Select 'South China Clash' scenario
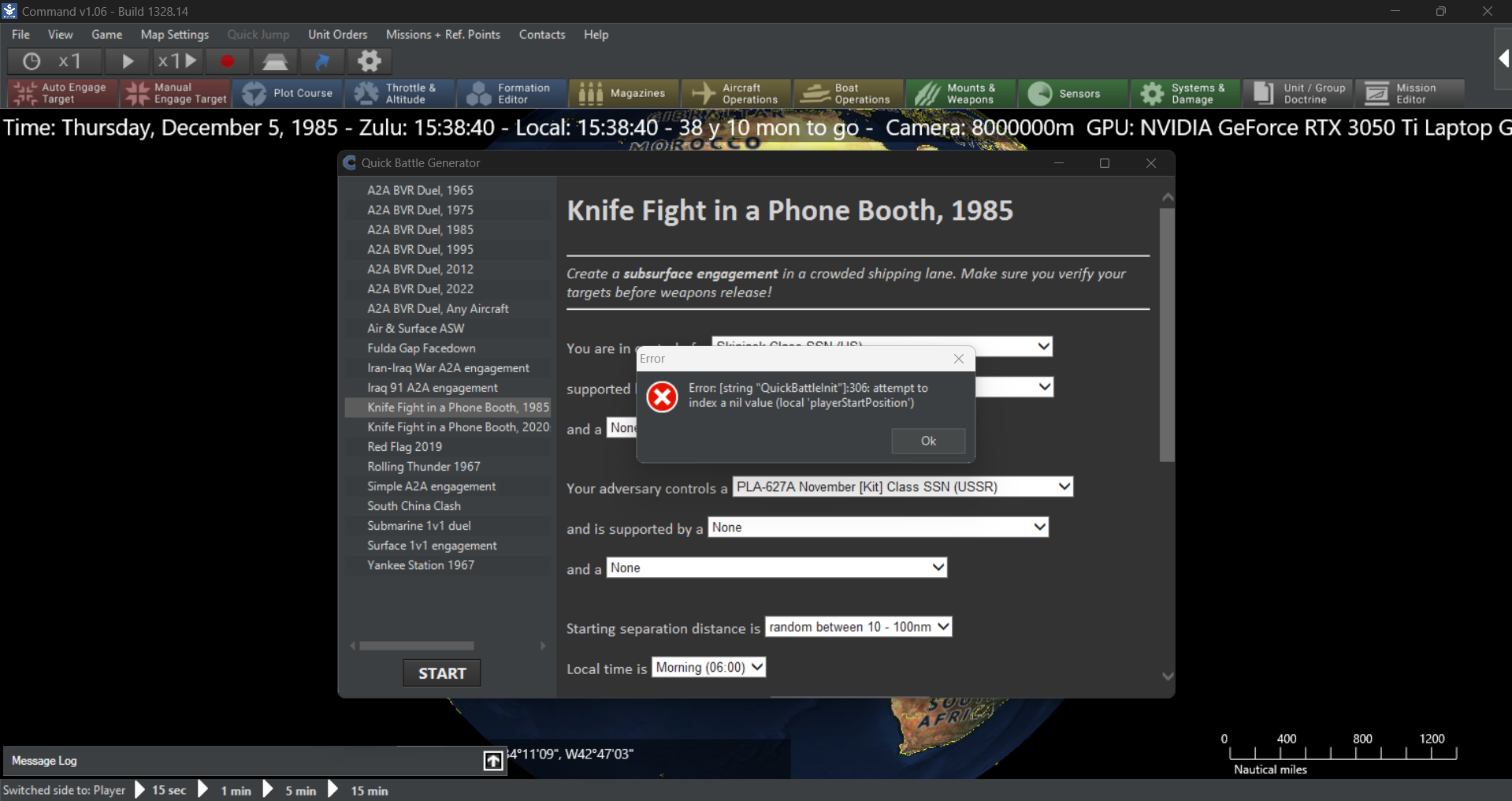The height and width of the screenshot is (801, 1512). (x=414, y=505)
